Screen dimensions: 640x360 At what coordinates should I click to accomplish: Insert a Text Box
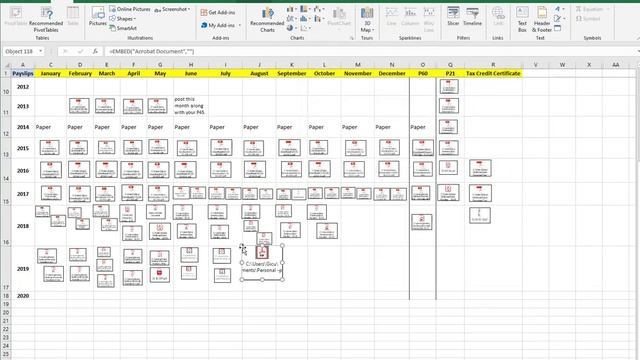pos(522,20)
